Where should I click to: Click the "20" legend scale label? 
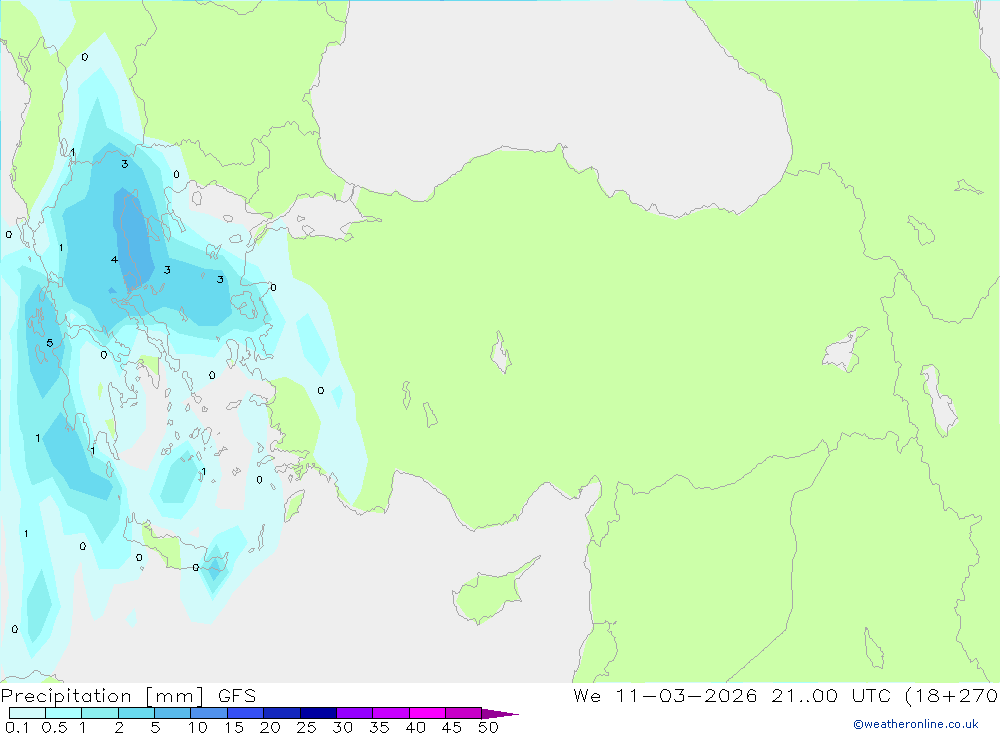pos(270,727)
